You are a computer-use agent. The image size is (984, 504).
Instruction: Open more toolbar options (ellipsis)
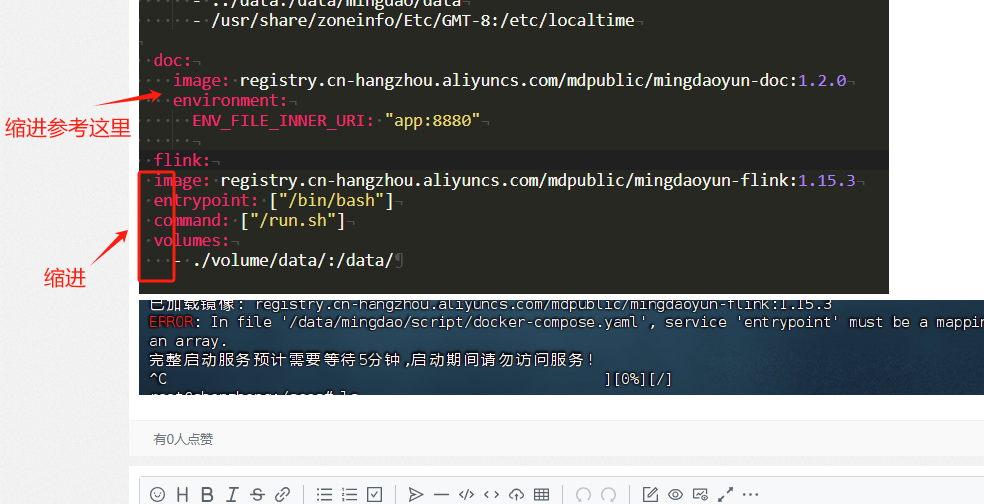coord(751,495)
